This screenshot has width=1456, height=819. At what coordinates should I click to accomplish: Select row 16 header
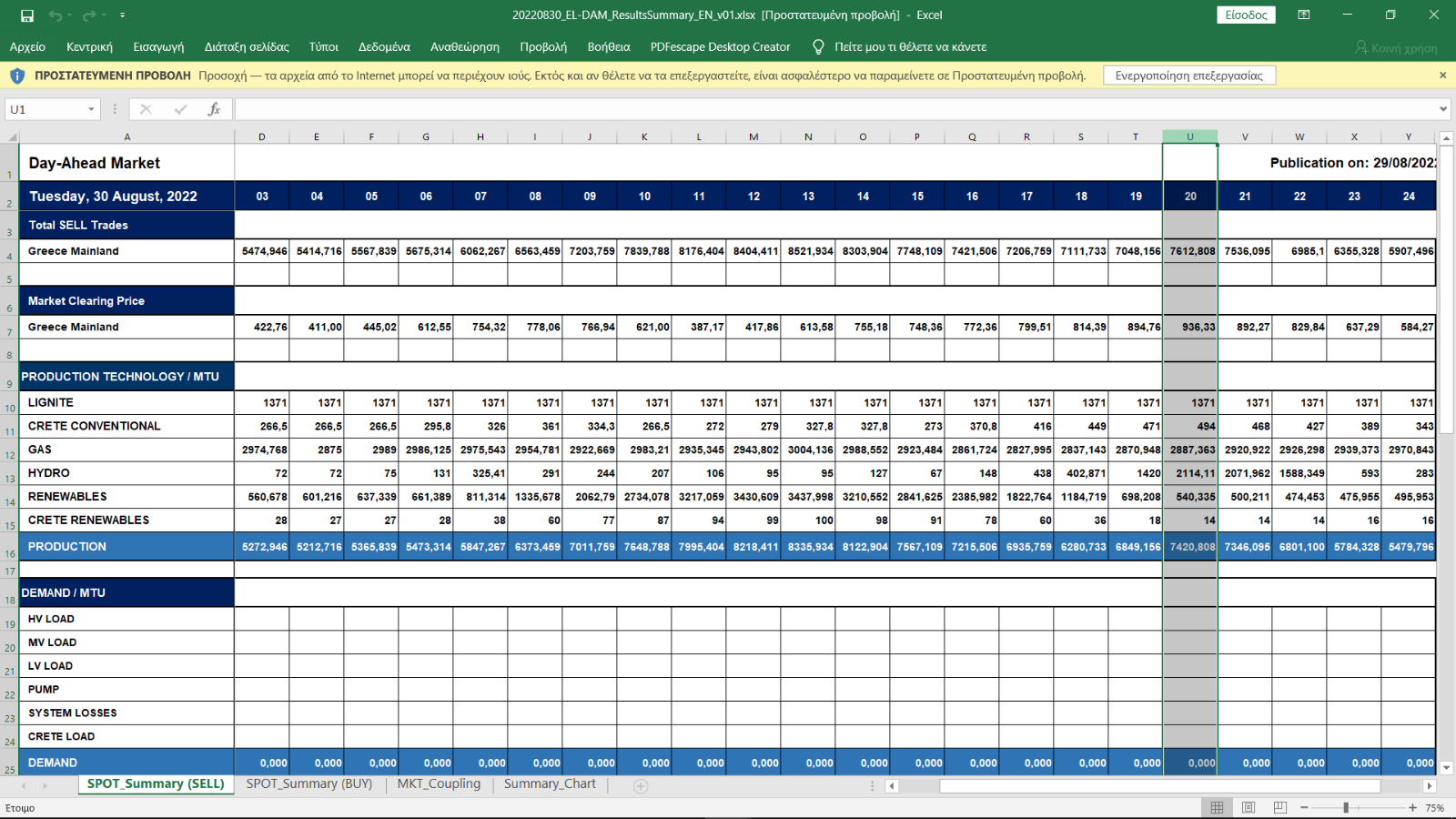tap(10, 547)
